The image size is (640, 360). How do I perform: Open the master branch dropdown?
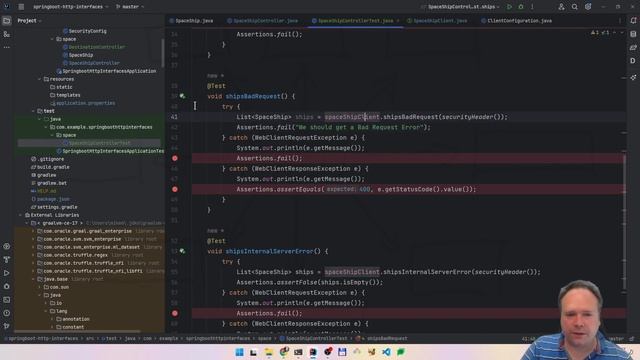130,7
